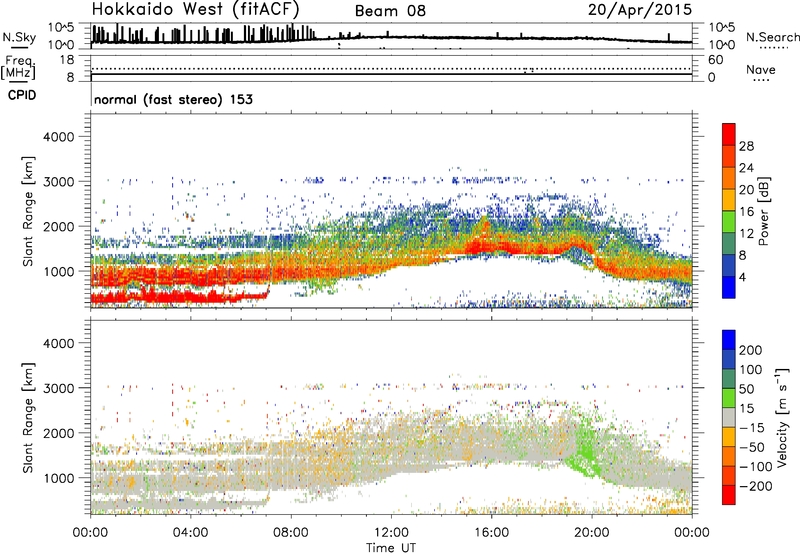800x554 pixels.
Task: Pick the gray -15 to 15 velocity segment
Action: [729, 417]
